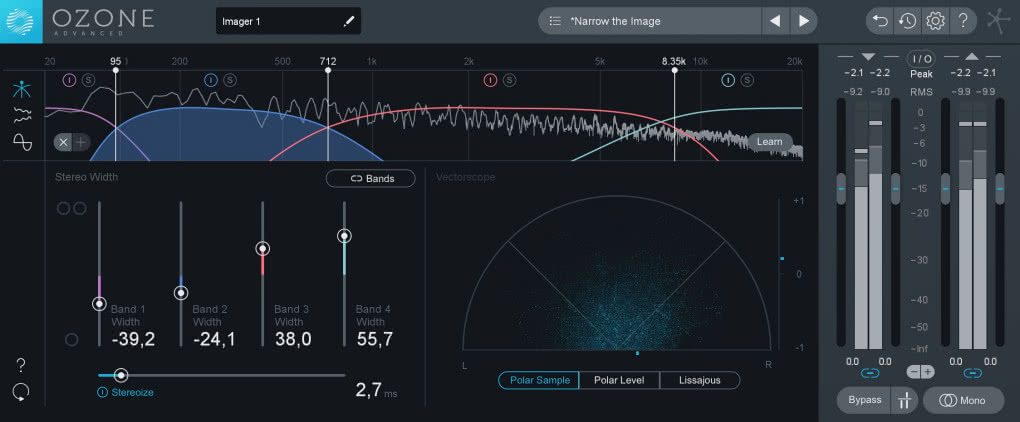1020x422 pixels.
Task: Open settings gear icon
Action: tap(935, 21)
